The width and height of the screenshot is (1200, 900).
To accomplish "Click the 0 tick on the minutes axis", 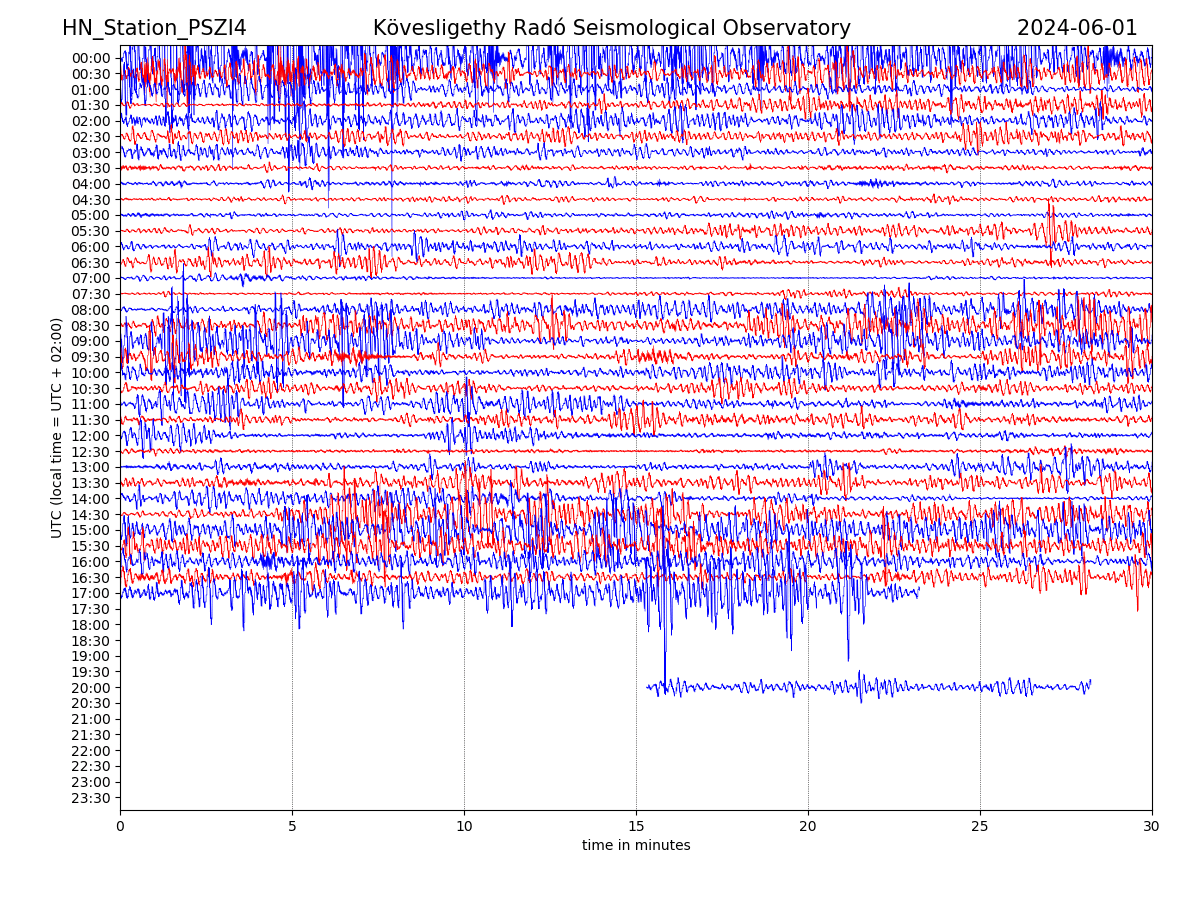I will (x=120, y=826).
